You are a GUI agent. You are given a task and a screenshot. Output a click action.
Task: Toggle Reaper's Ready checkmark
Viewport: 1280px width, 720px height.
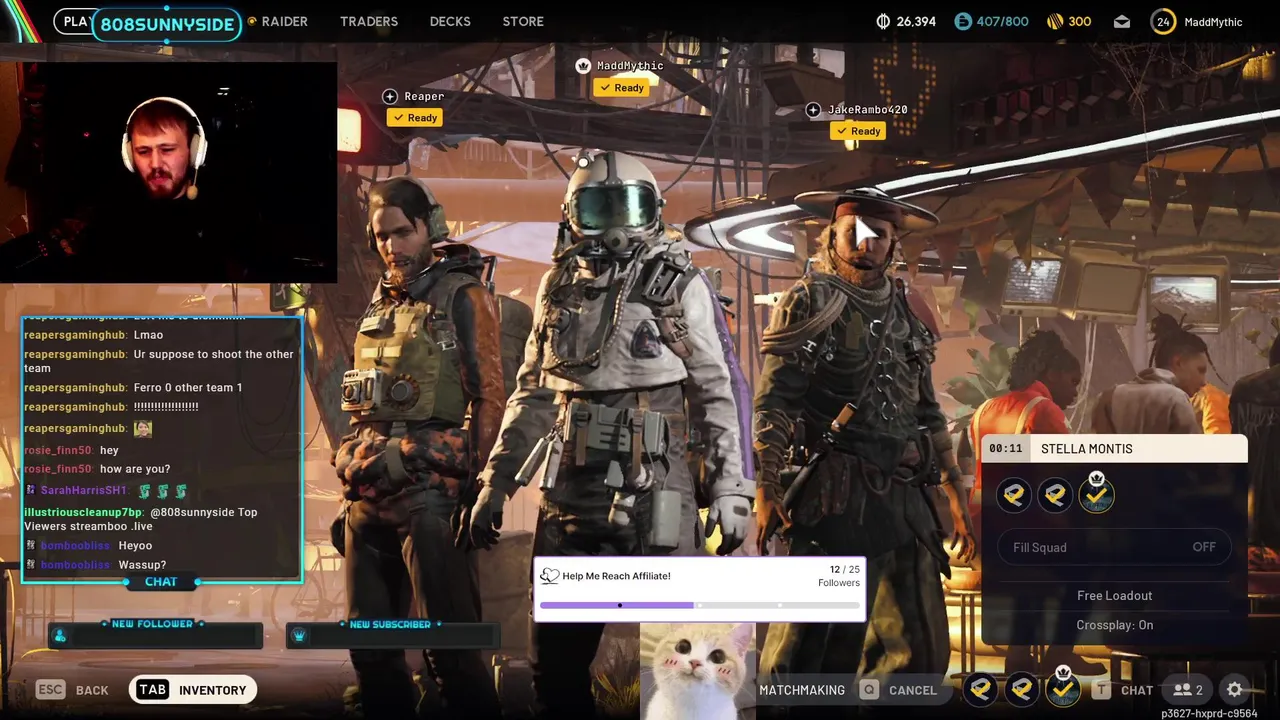point(415,118)
